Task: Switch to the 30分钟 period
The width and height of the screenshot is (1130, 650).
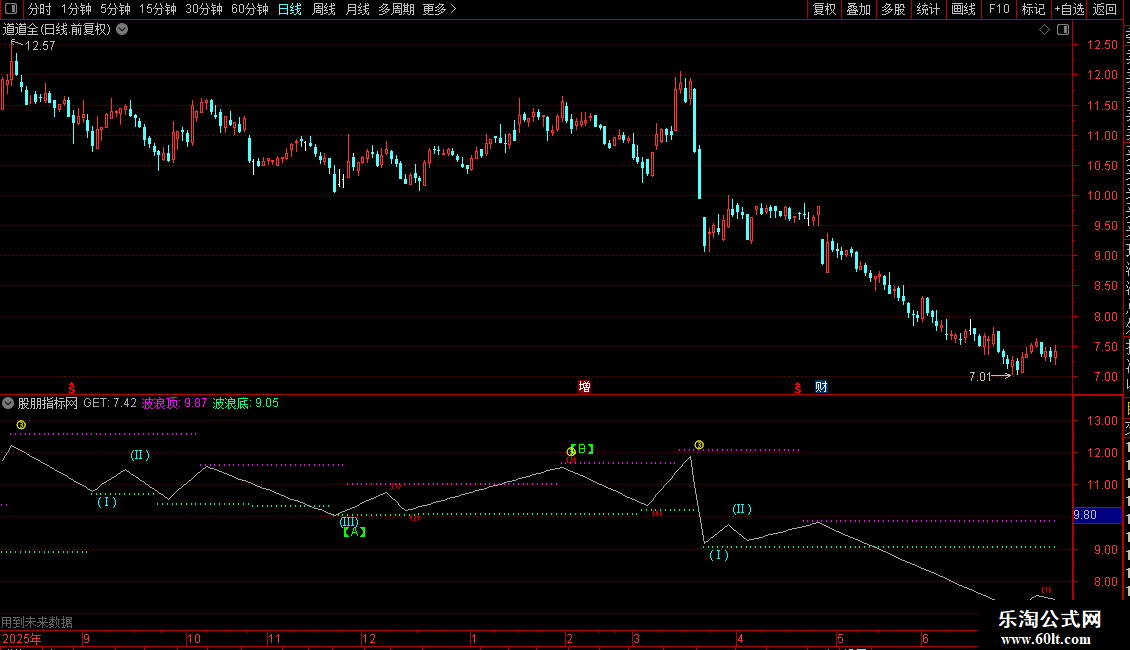Action: [x=203, y=9]
